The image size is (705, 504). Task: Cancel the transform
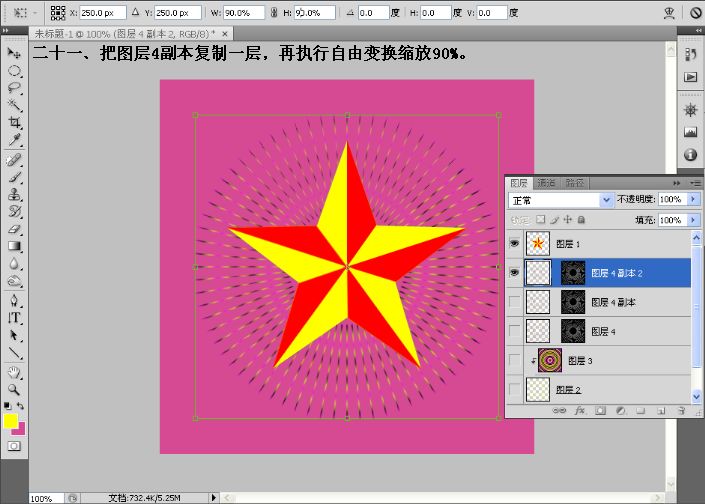point(696,13)
